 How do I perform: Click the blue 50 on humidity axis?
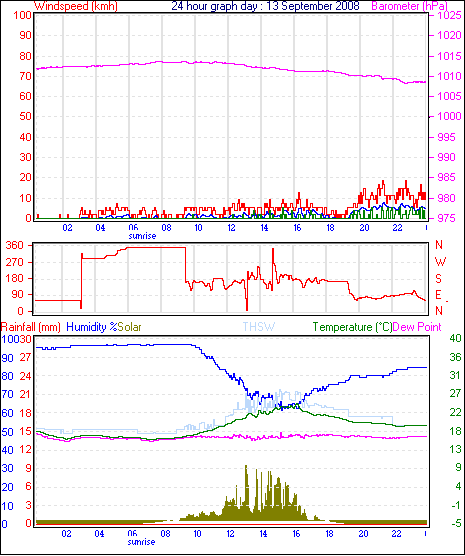(x=7, y=432)
